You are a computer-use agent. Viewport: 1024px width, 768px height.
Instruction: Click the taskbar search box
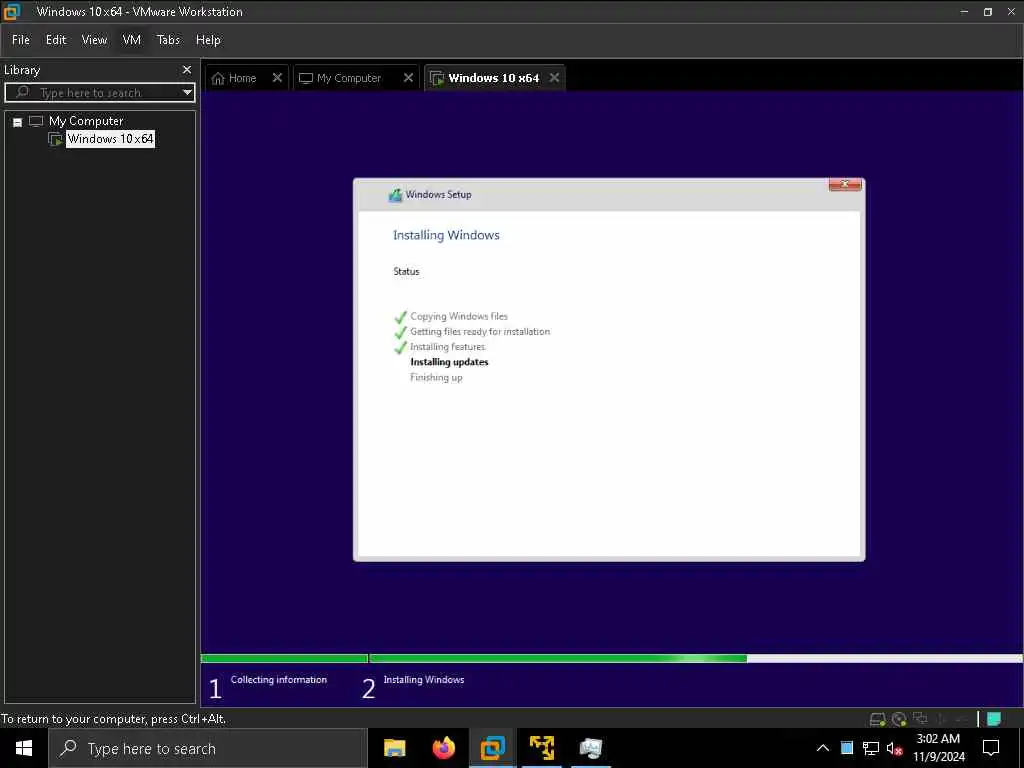208,748
